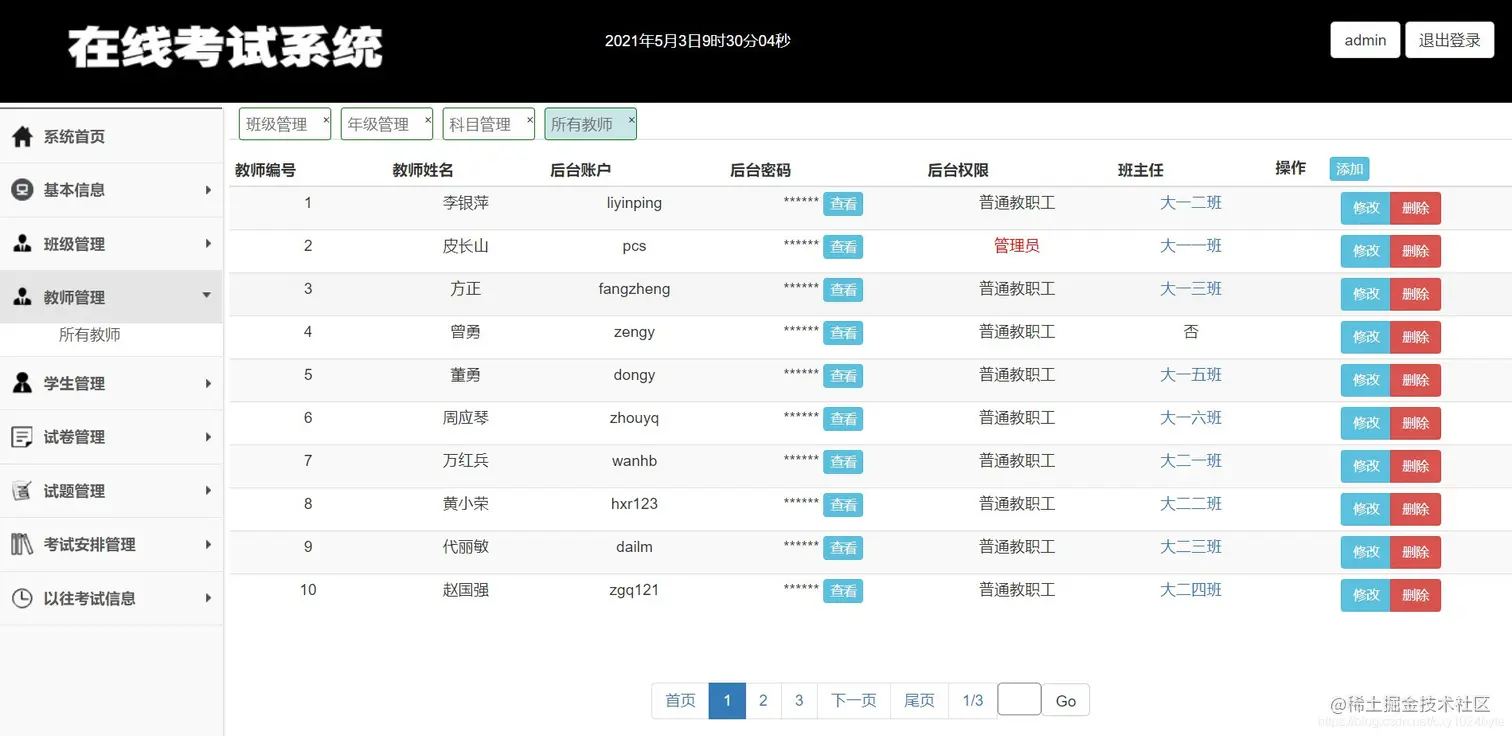View password for 方正
The image size is (1512, 736).
pos(843,290)
